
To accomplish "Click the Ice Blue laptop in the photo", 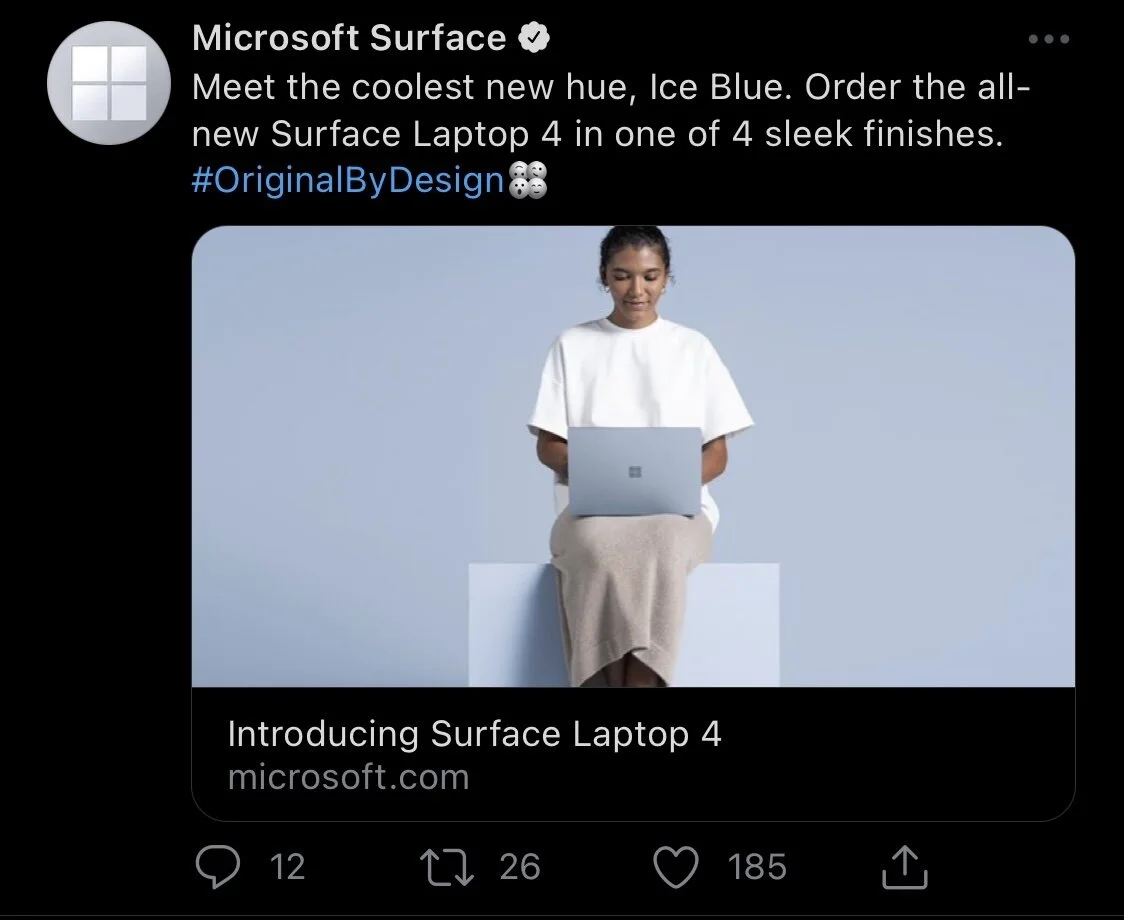I will click(x=634, y=471).
